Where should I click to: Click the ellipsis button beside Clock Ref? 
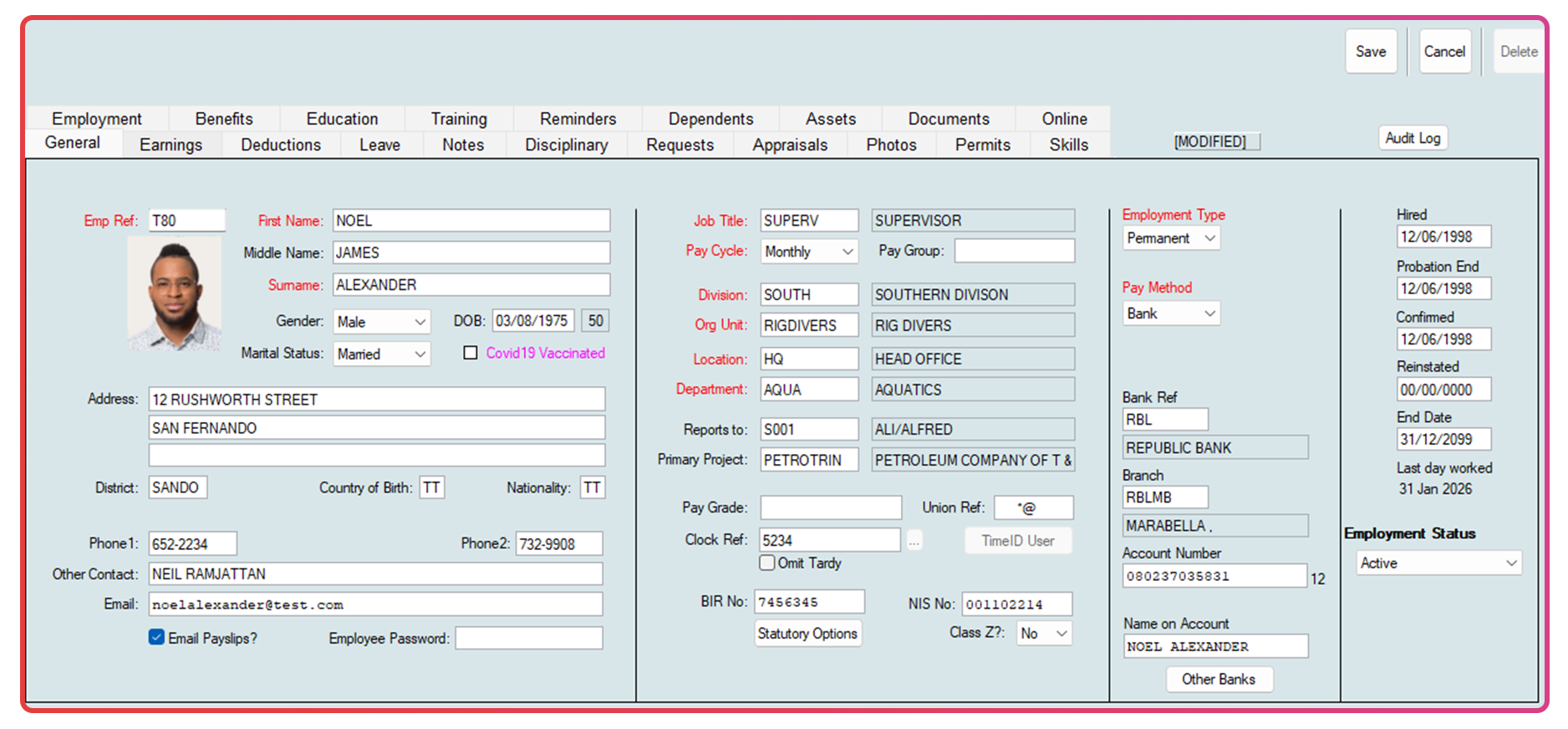tap(914, 541)
